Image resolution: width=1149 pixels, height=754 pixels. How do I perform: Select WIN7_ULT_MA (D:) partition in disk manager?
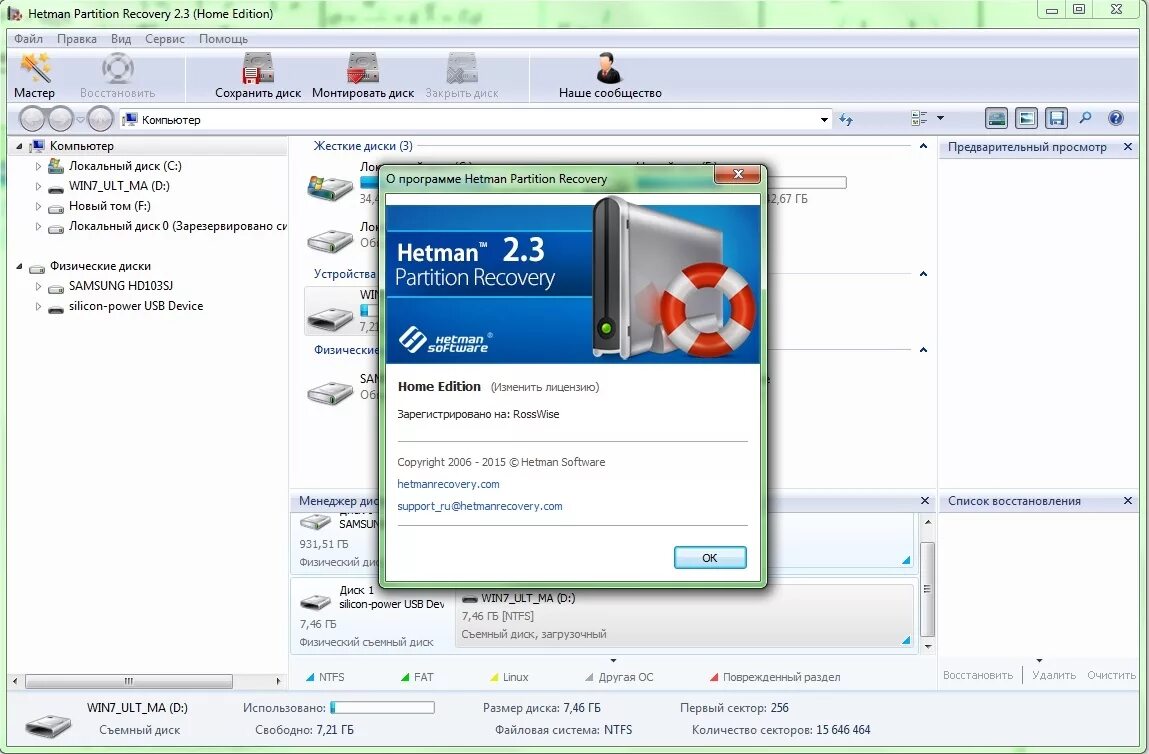(x=686, y=616)
